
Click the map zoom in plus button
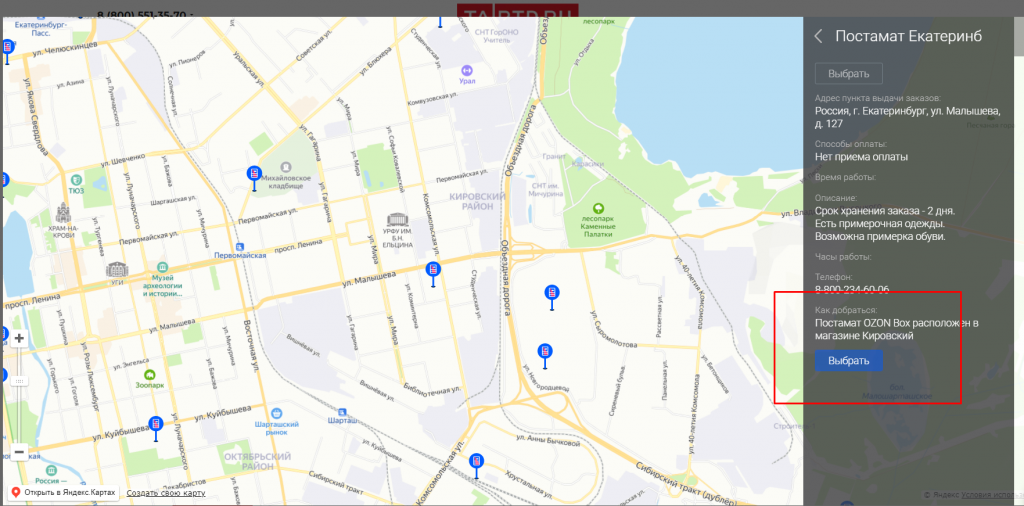pos(19,339)
